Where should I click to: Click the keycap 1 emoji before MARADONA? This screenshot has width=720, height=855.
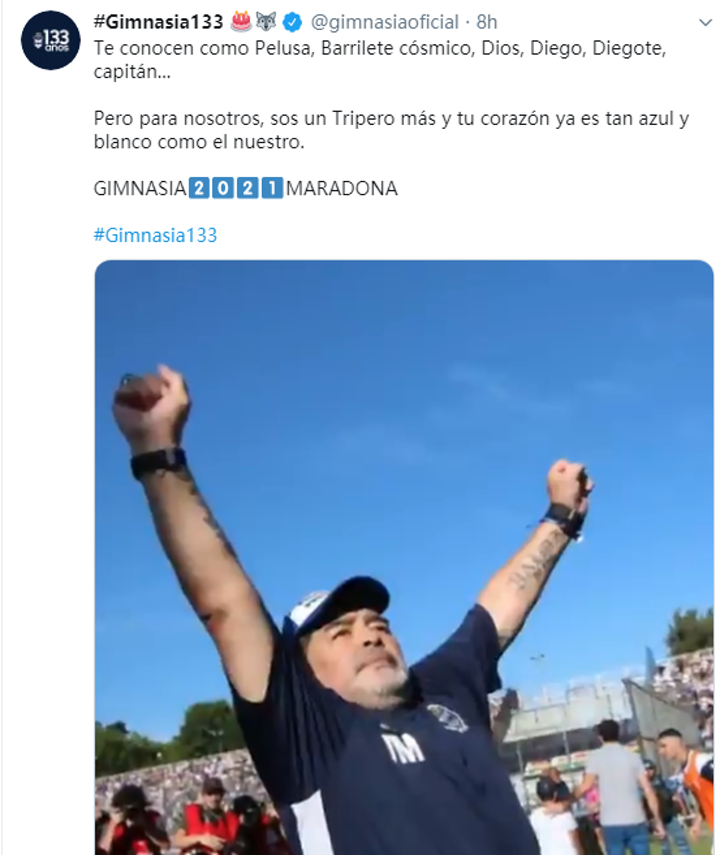(272, 188)
